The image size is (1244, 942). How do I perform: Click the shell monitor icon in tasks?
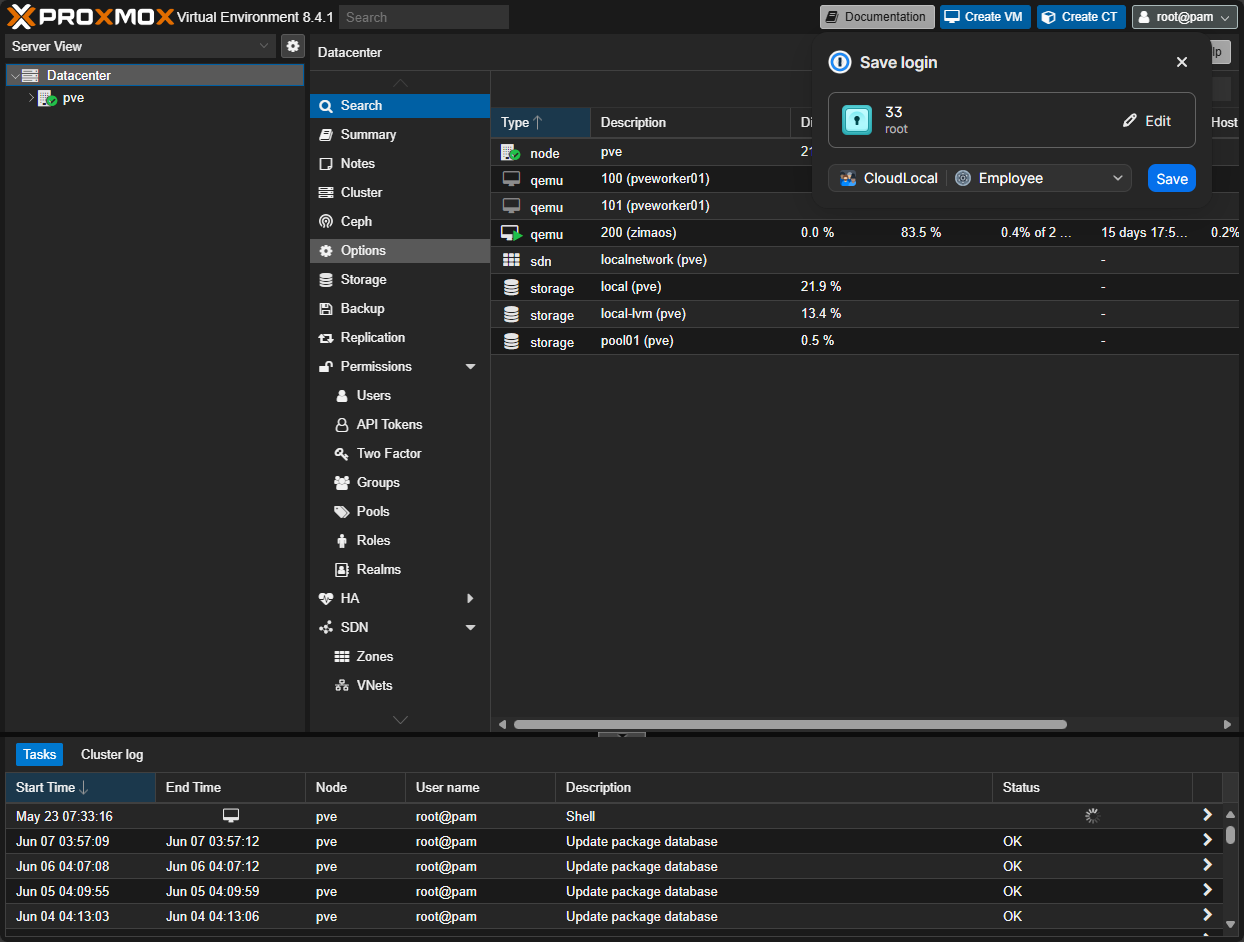230,816
